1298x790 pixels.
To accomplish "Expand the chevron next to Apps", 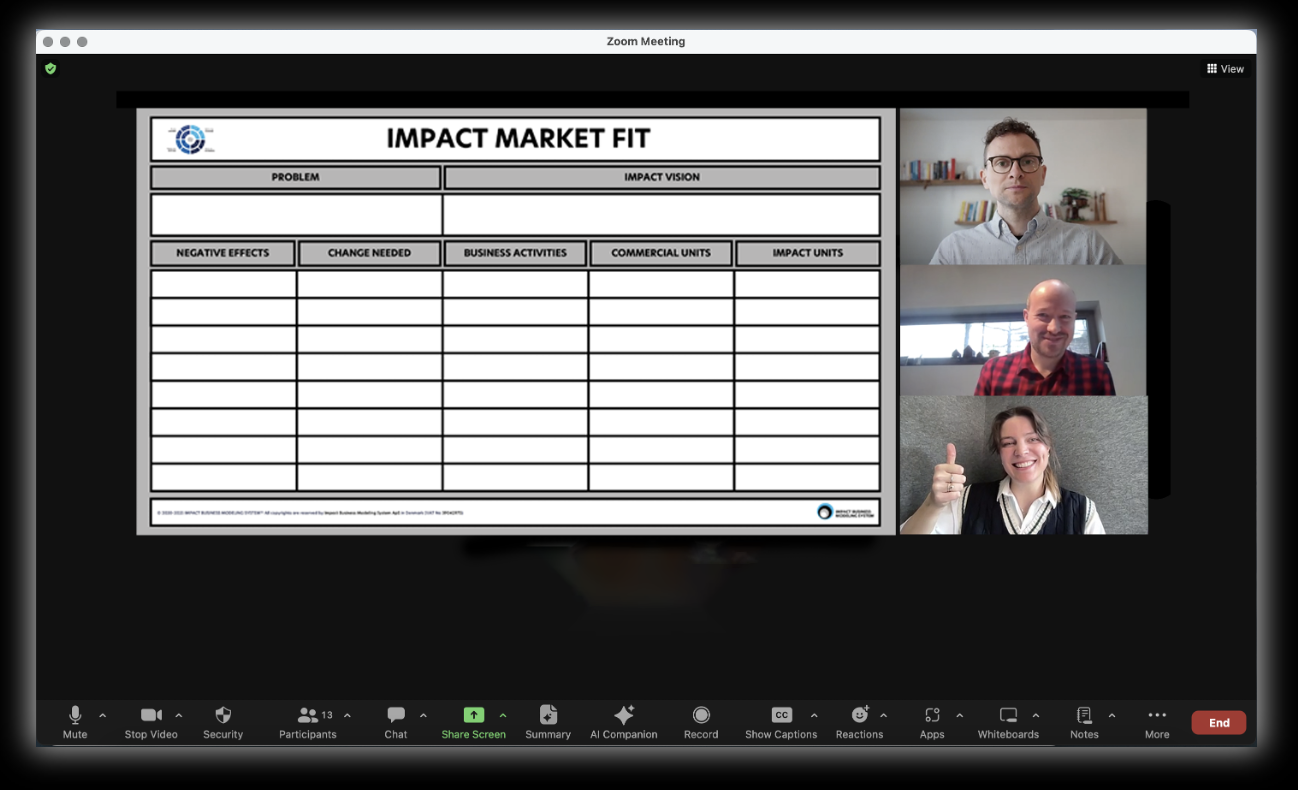I will pos(960,715).
